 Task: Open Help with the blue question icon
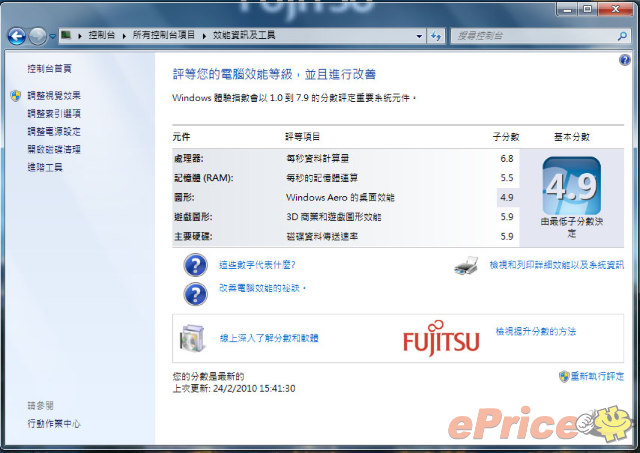(x=624, y=60)
